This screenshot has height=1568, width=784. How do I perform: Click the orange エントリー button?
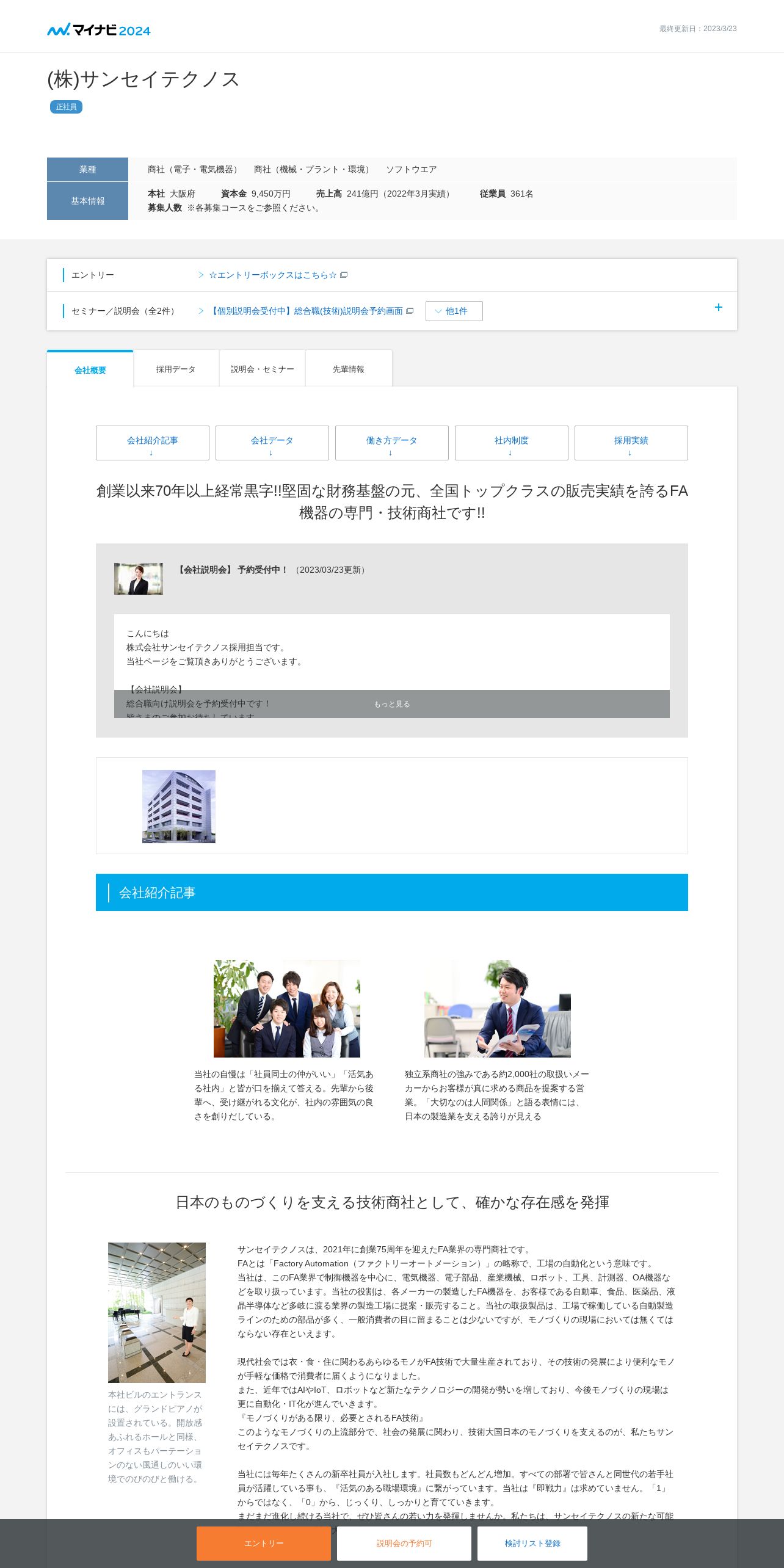pyautogui.click(x=264, y=1544)
